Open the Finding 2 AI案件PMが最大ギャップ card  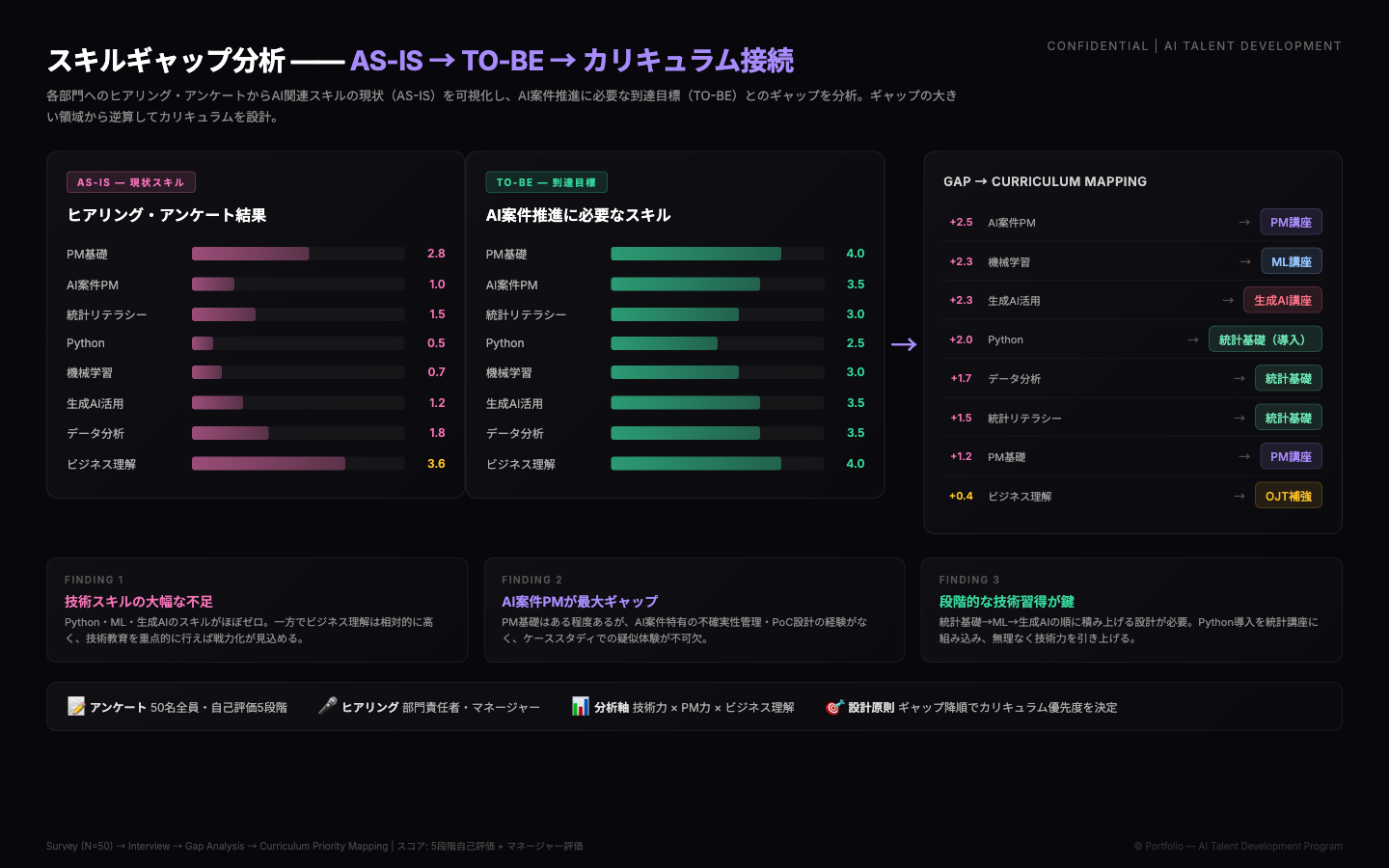click(694, 610)
